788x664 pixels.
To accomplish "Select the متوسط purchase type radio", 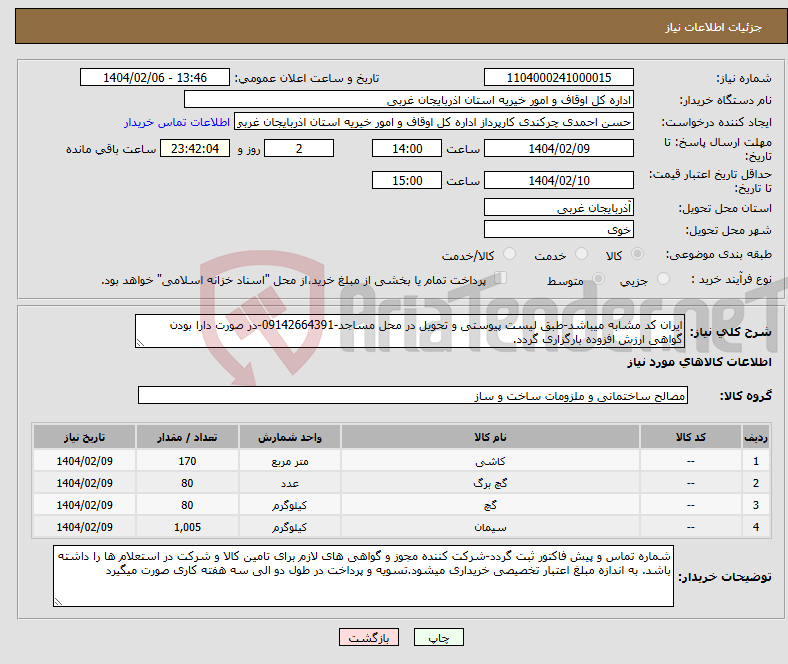I will (x=598, y=278).
